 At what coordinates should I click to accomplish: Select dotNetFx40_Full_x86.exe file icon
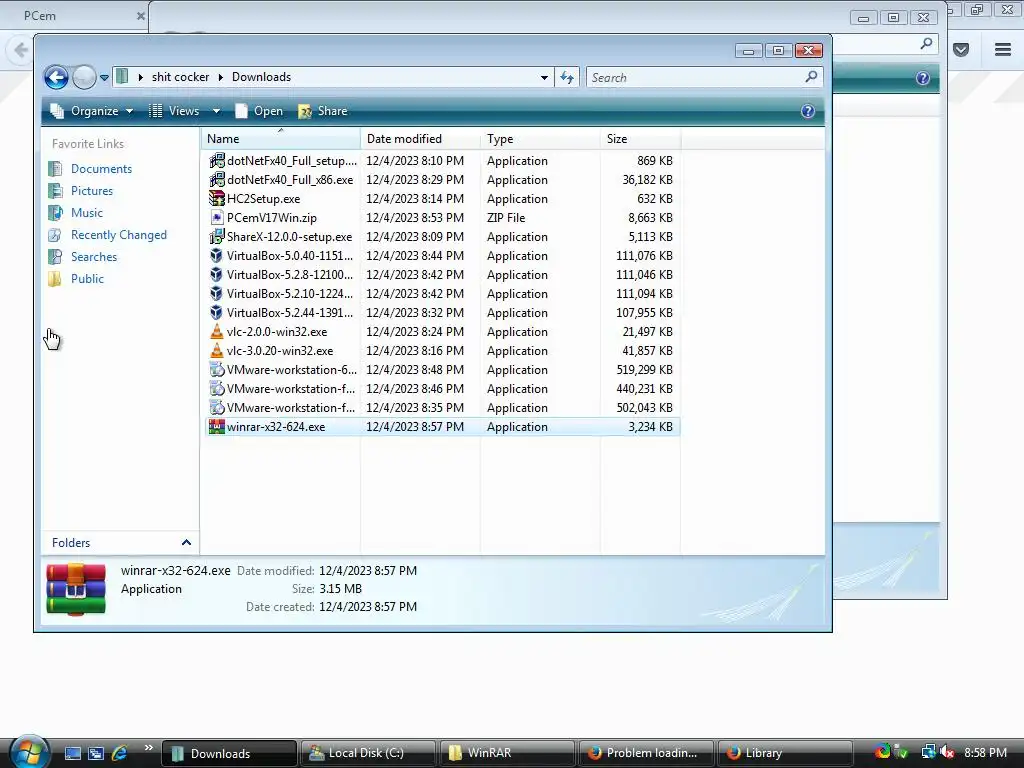click(217, 180)
